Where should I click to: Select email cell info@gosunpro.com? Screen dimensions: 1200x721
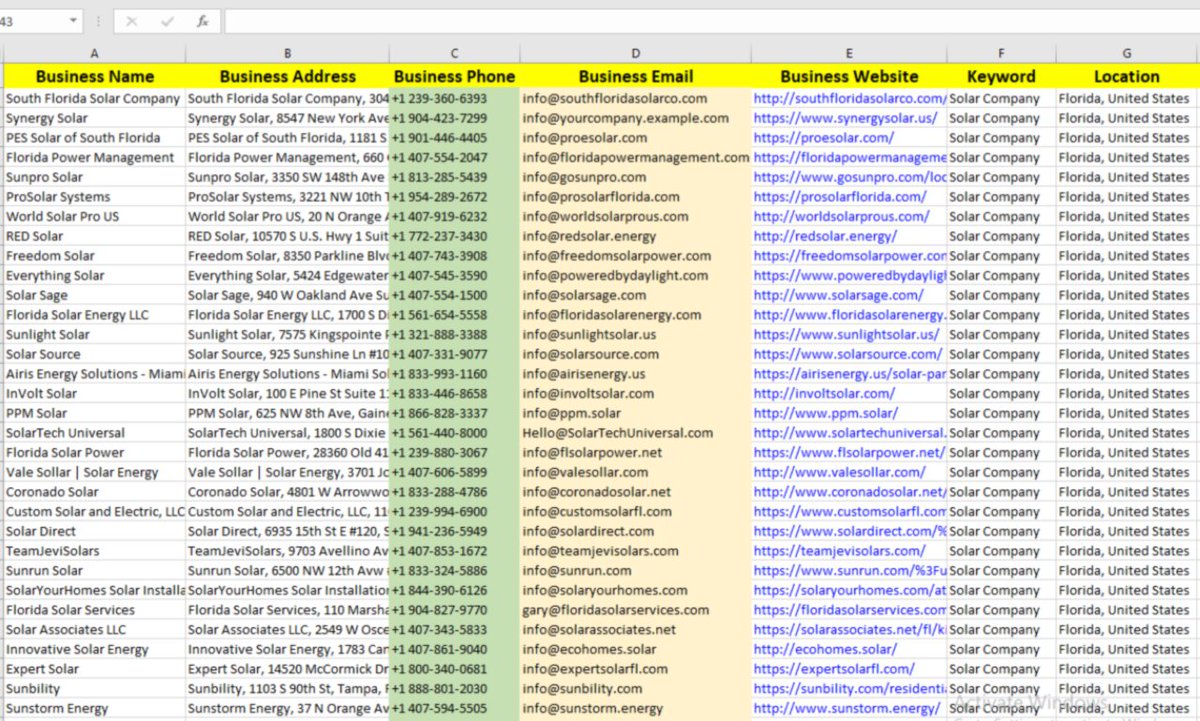point(635,177)
